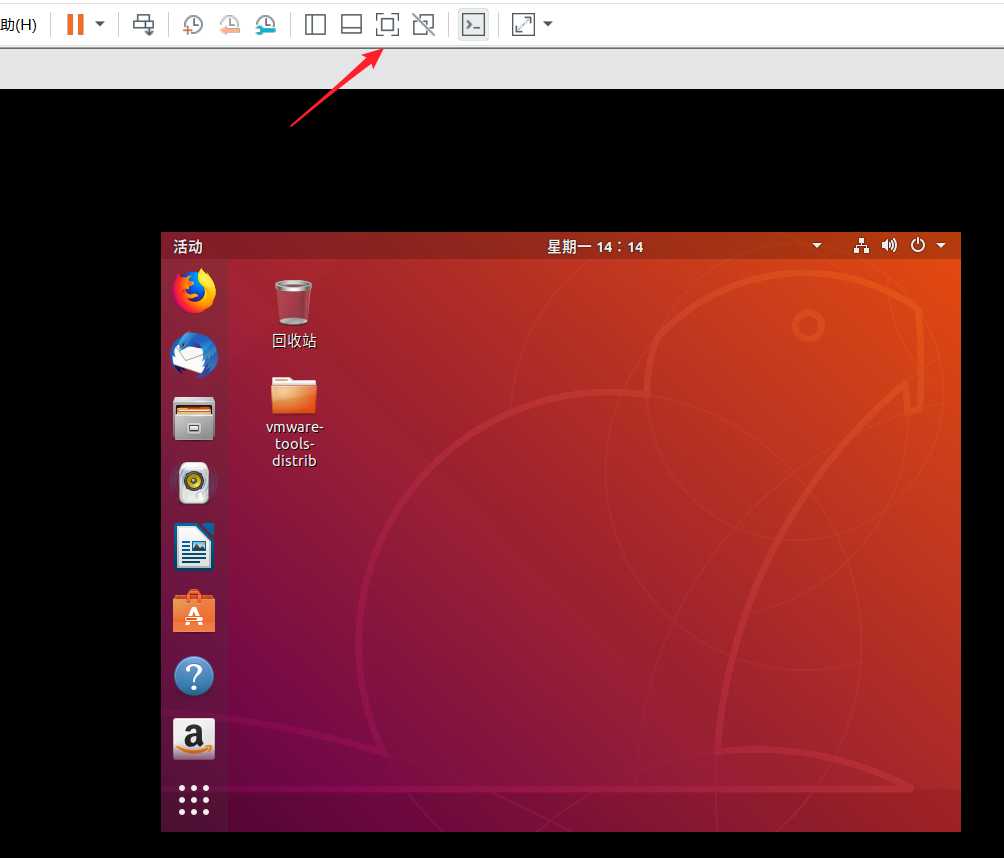The width and height of the screenshot is (1004, 858).
Task: Open Ubuntu Software store from the dock
Action: pyautogui.click(x=194, y=611)
